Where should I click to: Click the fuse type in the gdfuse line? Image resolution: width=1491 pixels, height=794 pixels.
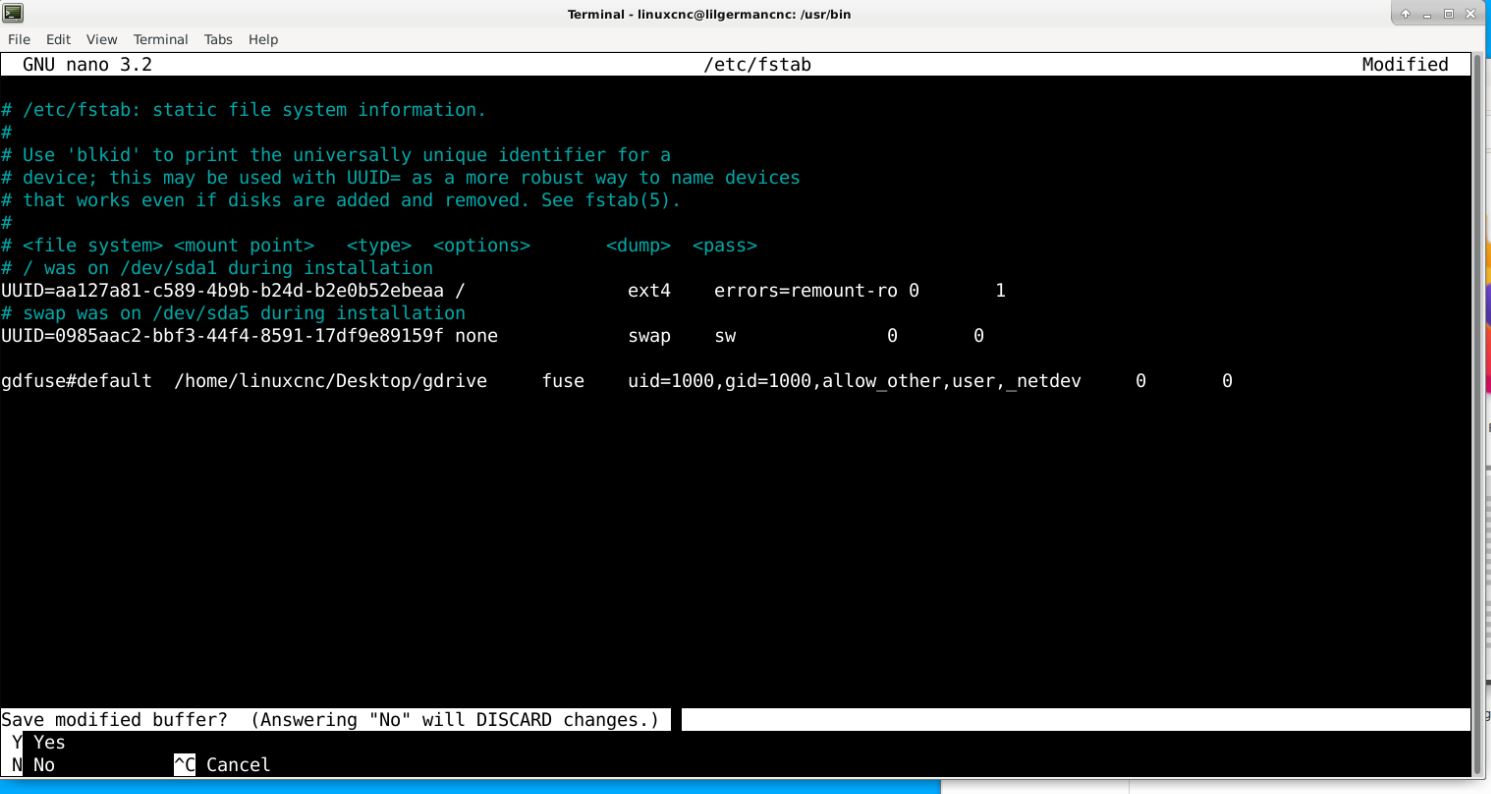(x=563, y=381)
